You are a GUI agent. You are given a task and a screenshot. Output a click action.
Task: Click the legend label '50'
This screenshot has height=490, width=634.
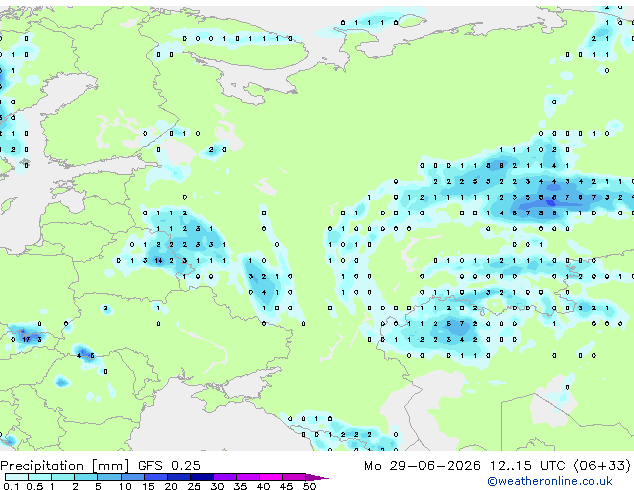pos(309,486)
